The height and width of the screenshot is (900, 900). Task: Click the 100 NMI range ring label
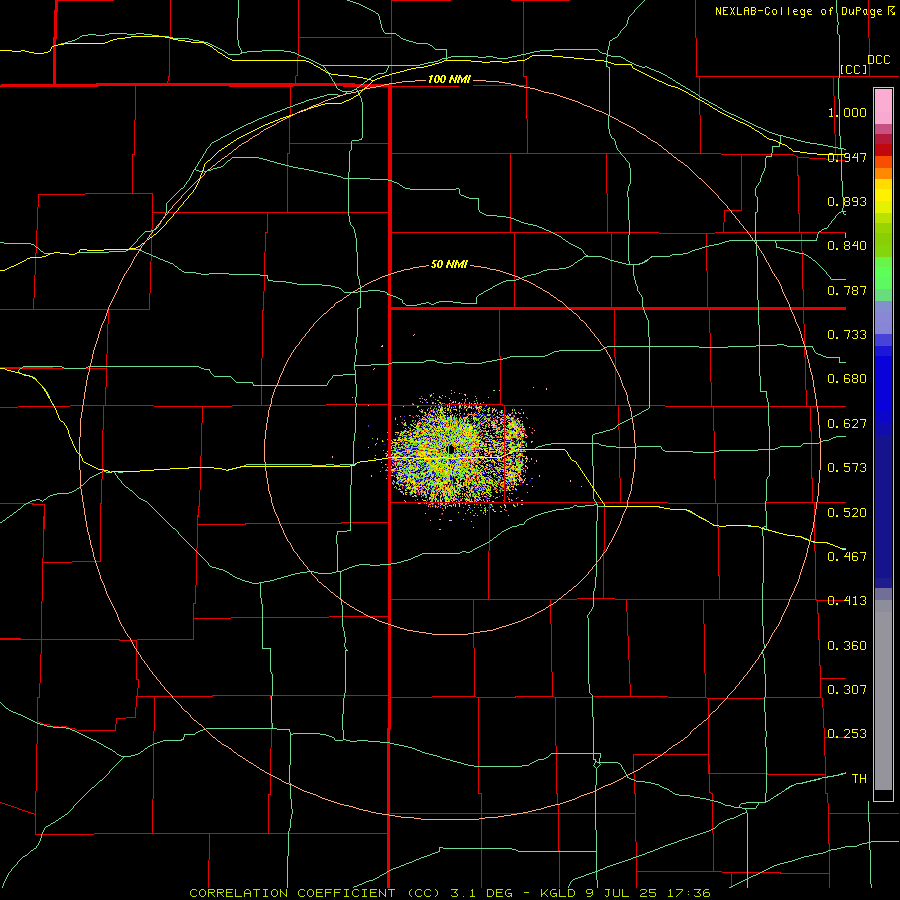click(449, 79)
